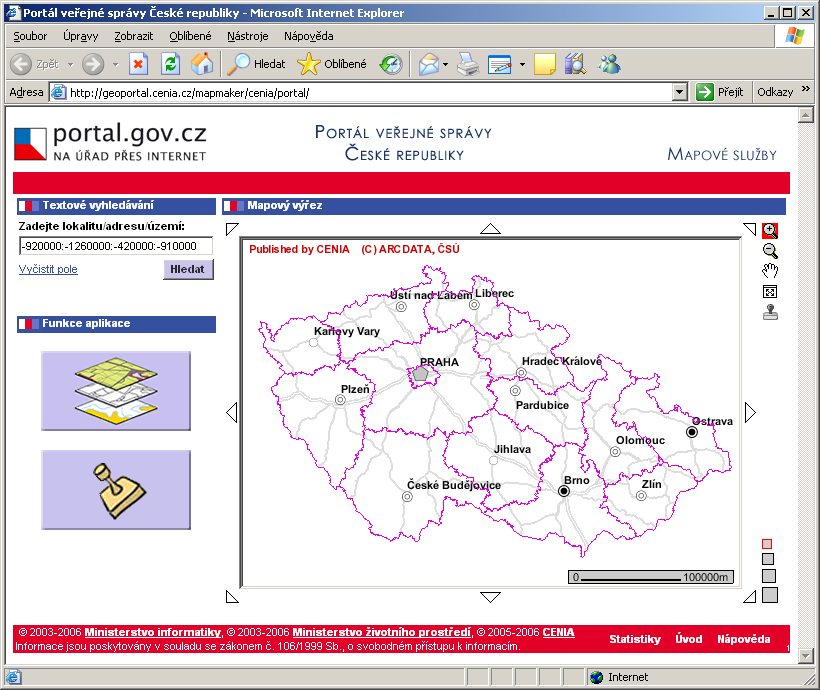
Task: Click the Edit page toolbar icon
Action: tap(499, 64)
